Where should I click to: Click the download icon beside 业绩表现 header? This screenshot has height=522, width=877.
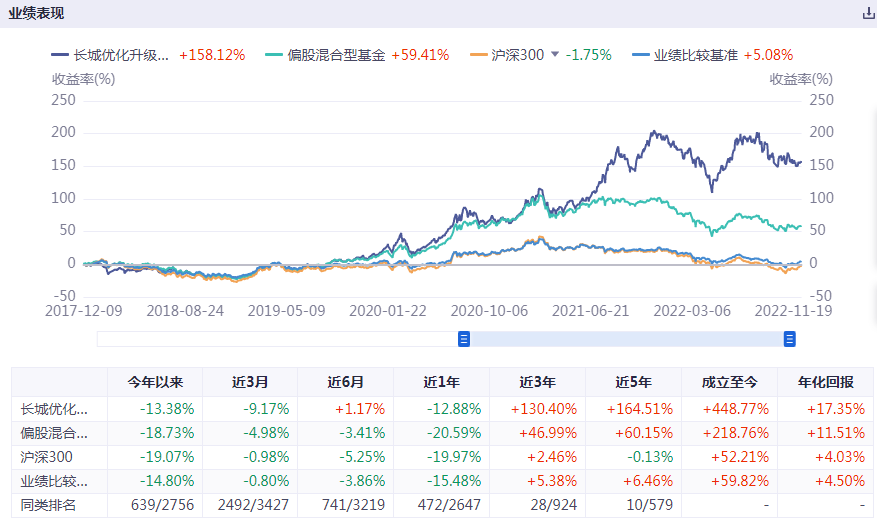868,14
